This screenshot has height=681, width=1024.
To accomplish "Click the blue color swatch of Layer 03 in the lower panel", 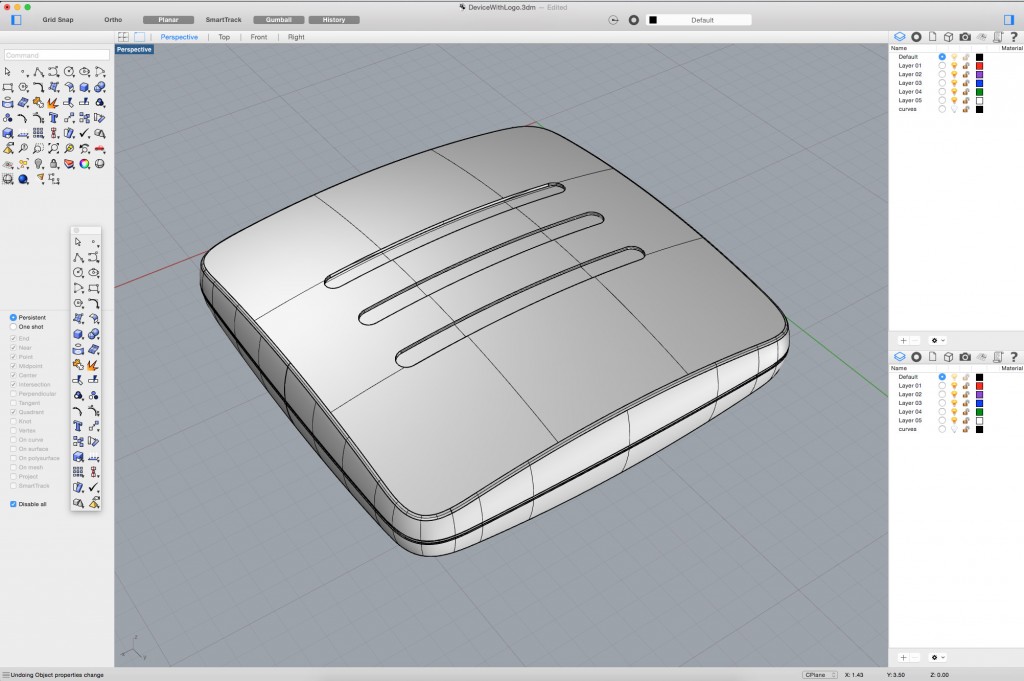I will 980,404.
